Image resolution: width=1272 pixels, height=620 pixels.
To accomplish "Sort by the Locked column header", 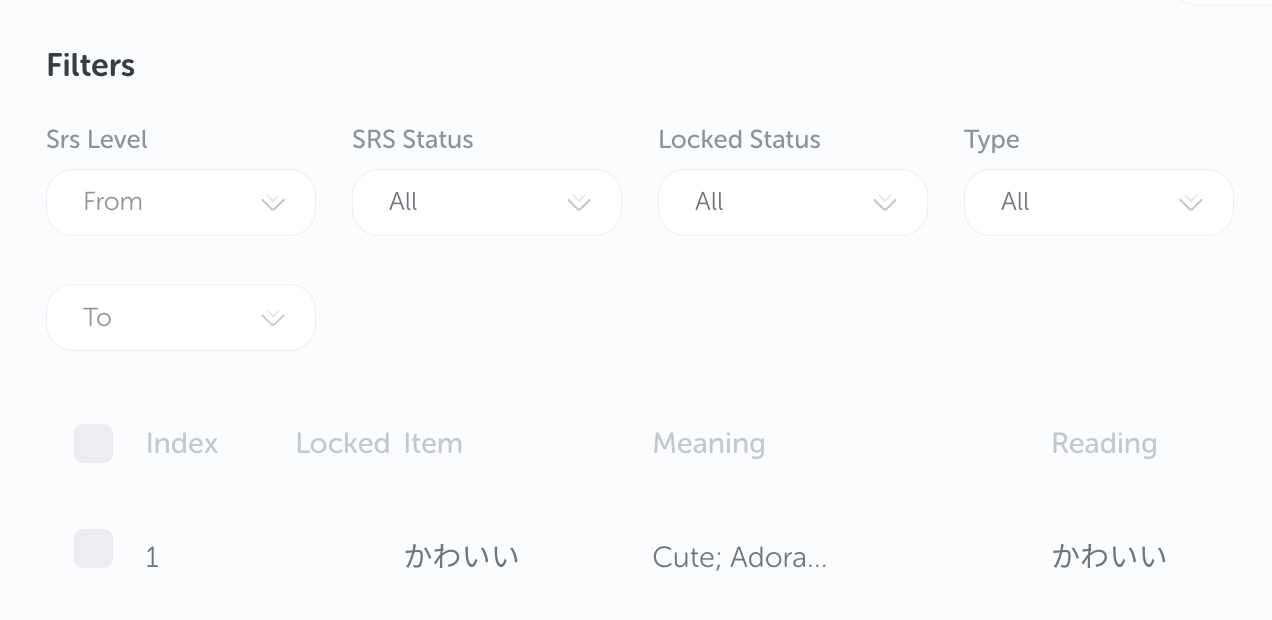I will click(342, 444).
